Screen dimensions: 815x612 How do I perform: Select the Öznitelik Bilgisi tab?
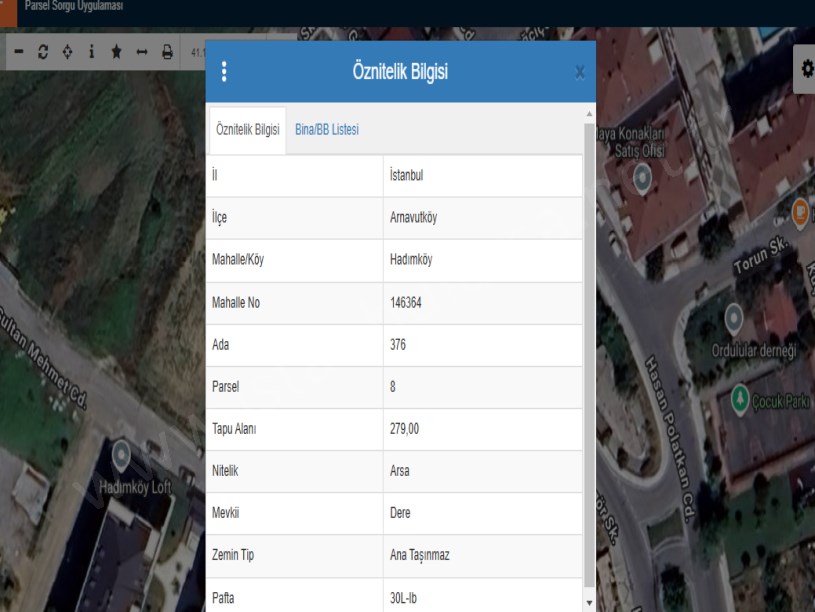click(x=247, y=130)
